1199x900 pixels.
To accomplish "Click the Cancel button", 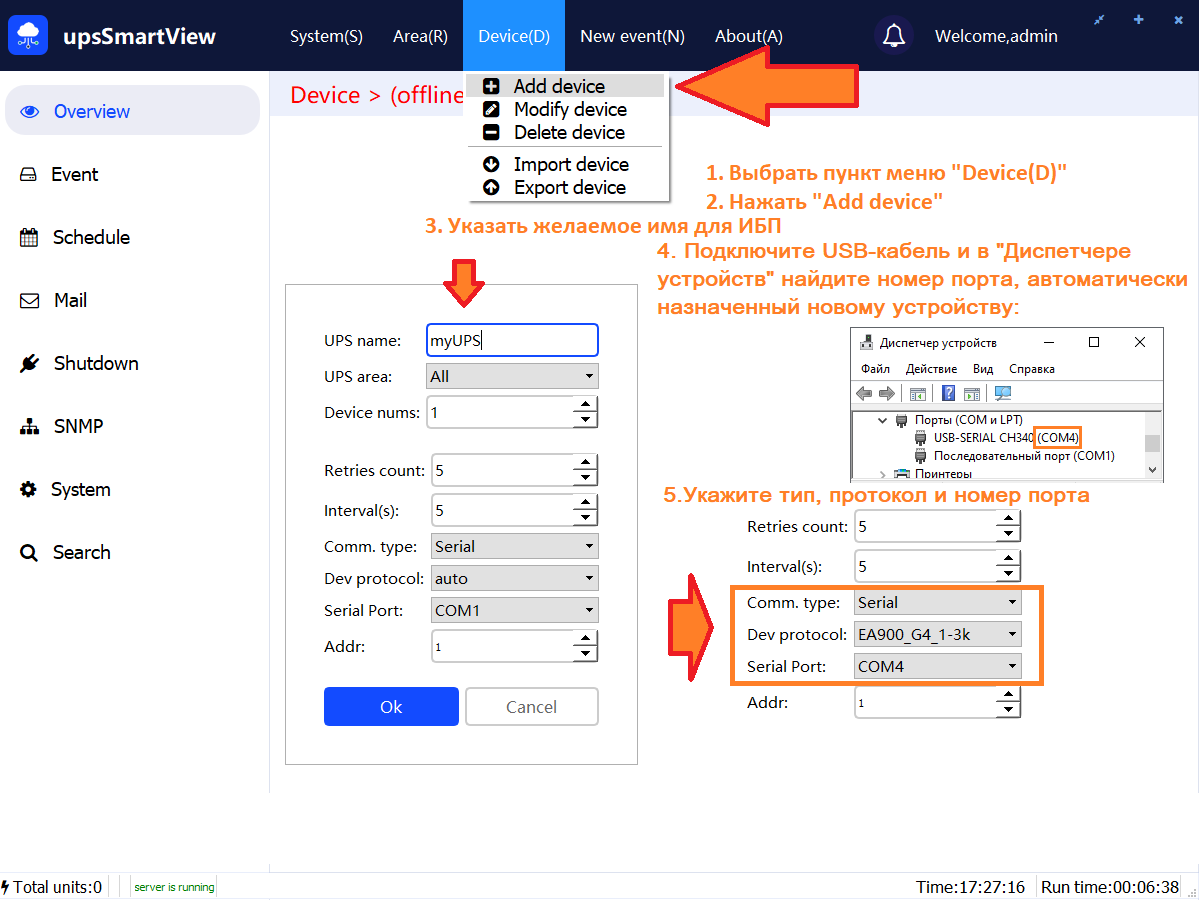I will [531, 707].
